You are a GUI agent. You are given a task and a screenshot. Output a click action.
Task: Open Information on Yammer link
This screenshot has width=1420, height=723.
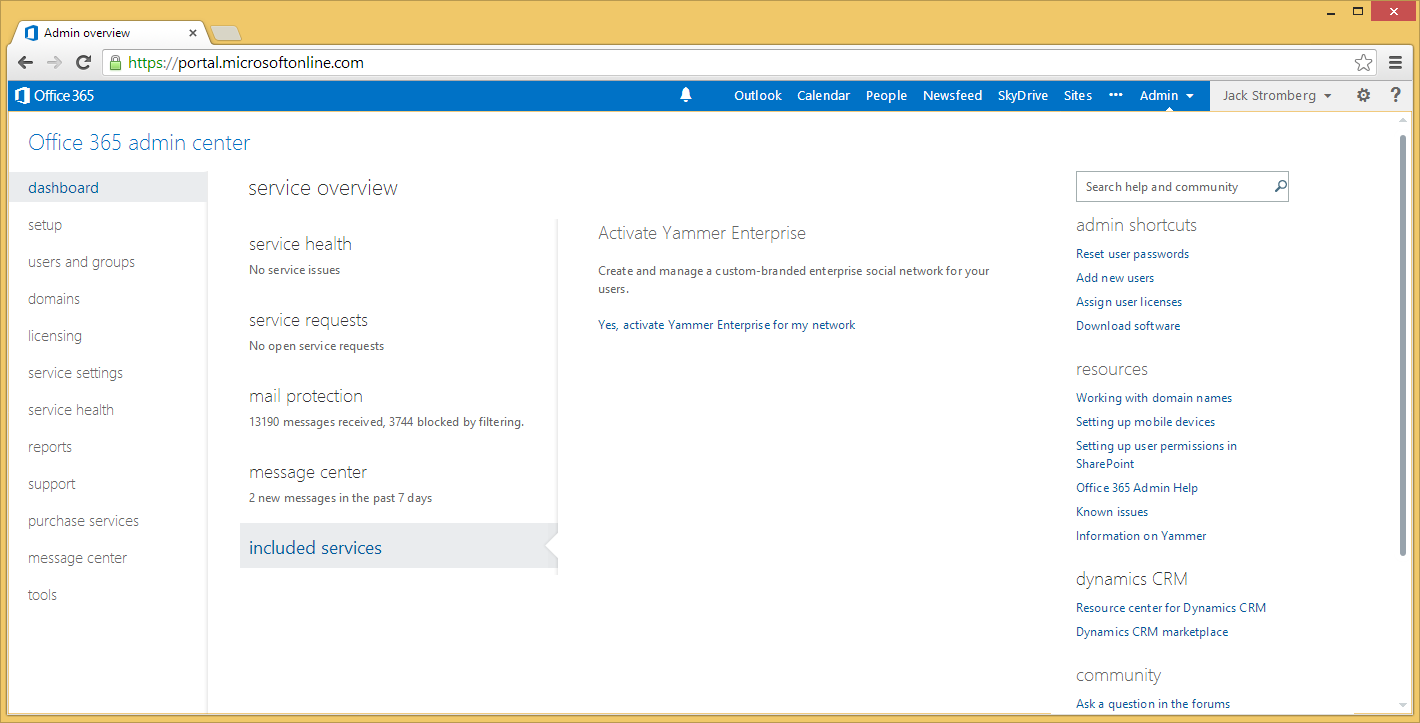click(x=1141, y=536)
